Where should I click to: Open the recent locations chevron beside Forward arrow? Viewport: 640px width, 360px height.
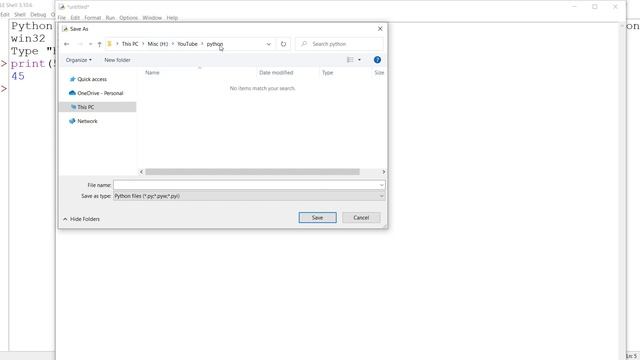(x=90, y=44)
